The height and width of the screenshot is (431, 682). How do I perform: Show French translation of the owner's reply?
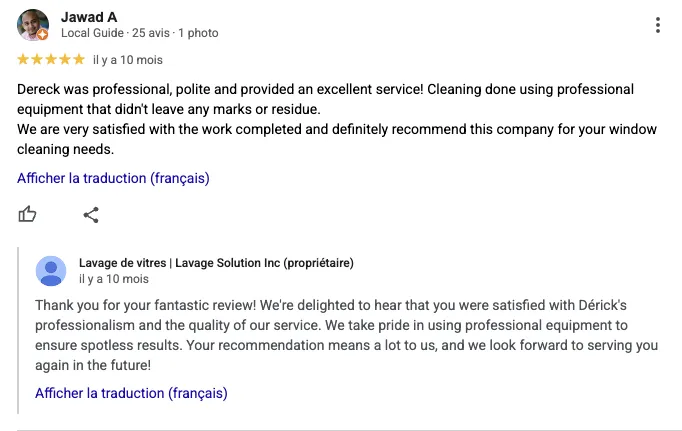pos(131,393)
